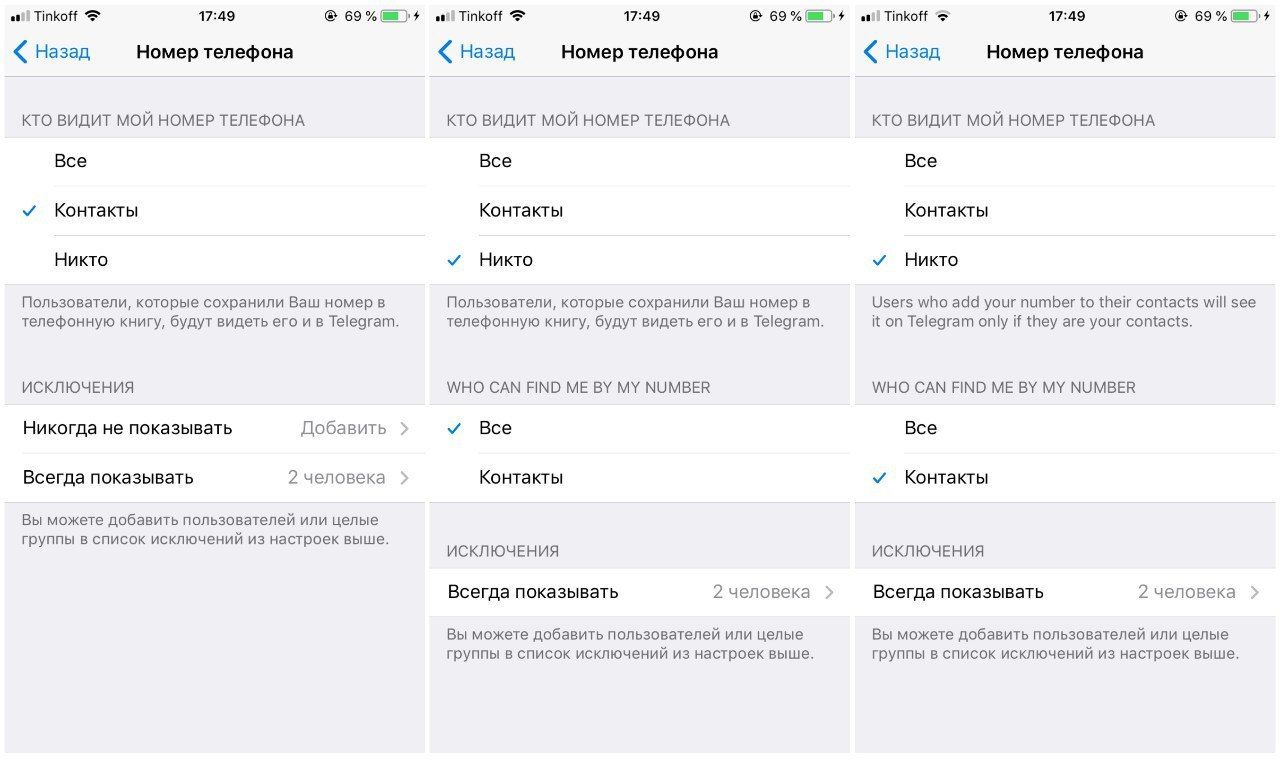Open Никогда не показывать exceptions list

(x=215, y=428)
